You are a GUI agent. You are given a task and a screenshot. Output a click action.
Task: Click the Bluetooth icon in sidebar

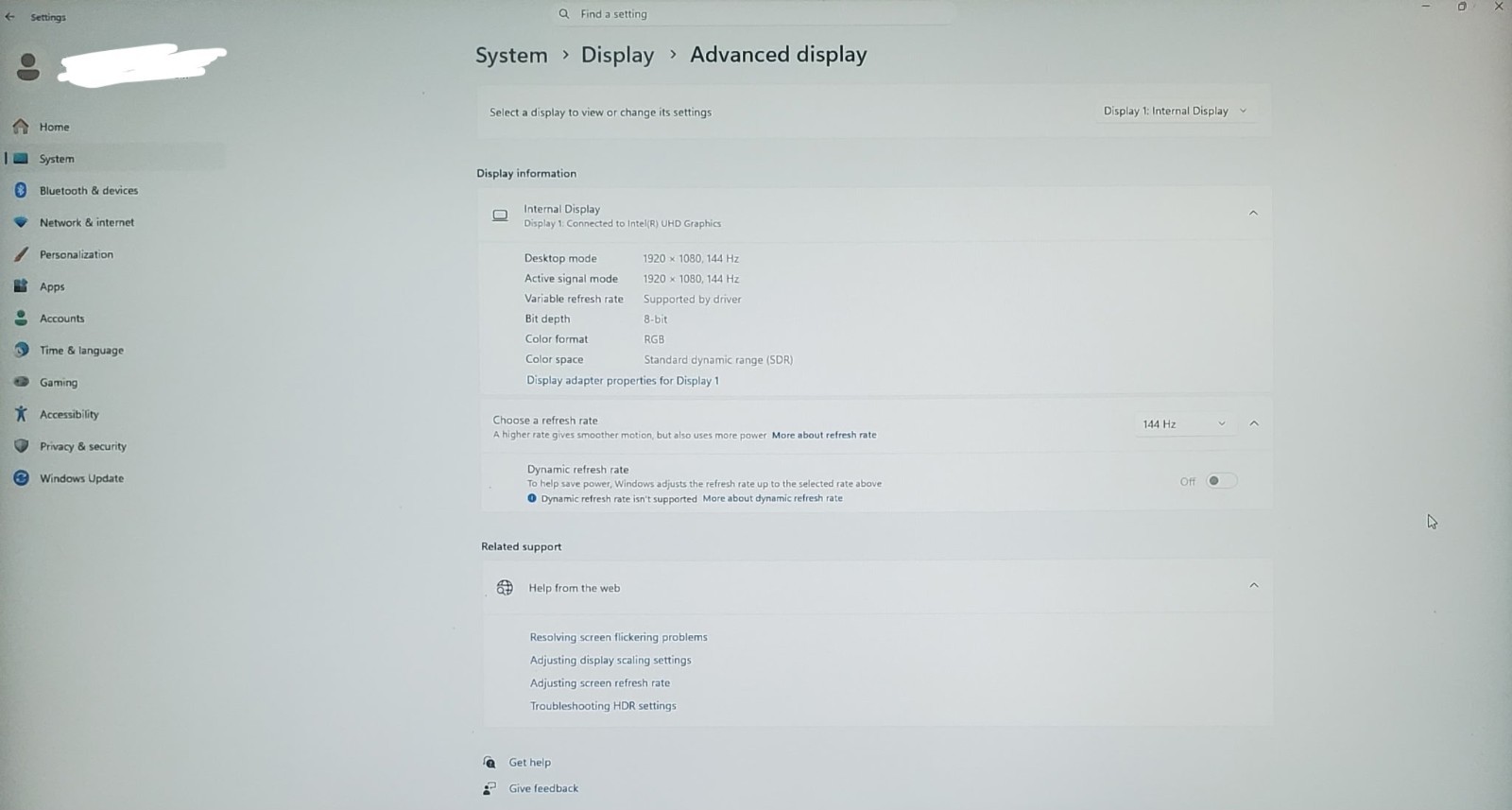[21, 190]
